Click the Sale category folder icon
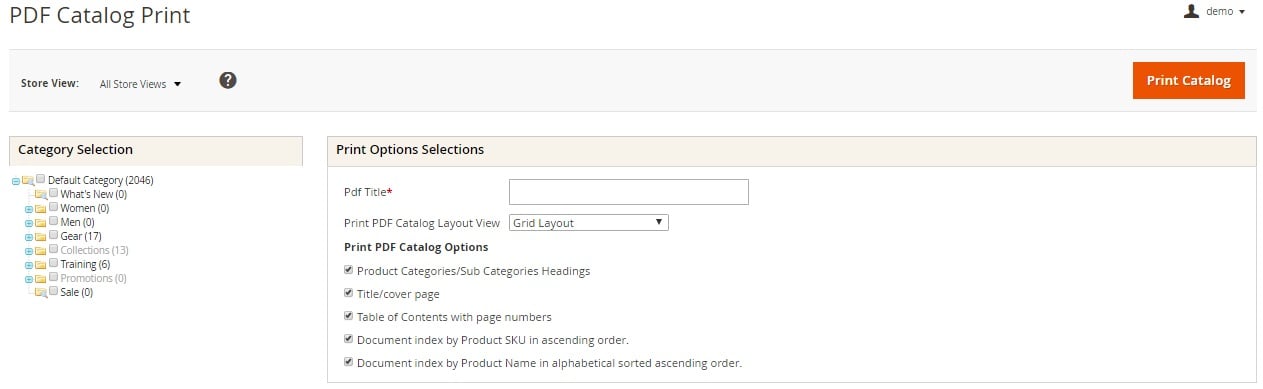This screenshot has width=1263, height=389. (41, 292)
